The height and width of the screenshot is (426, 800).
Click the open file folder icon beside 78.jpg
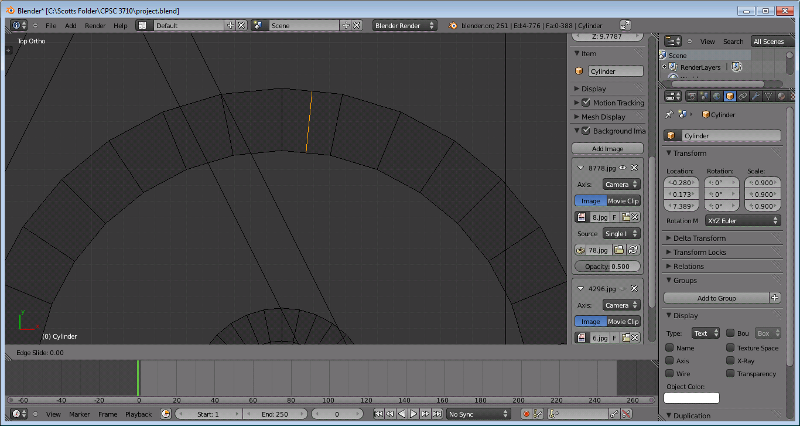(x=619, y=250)
